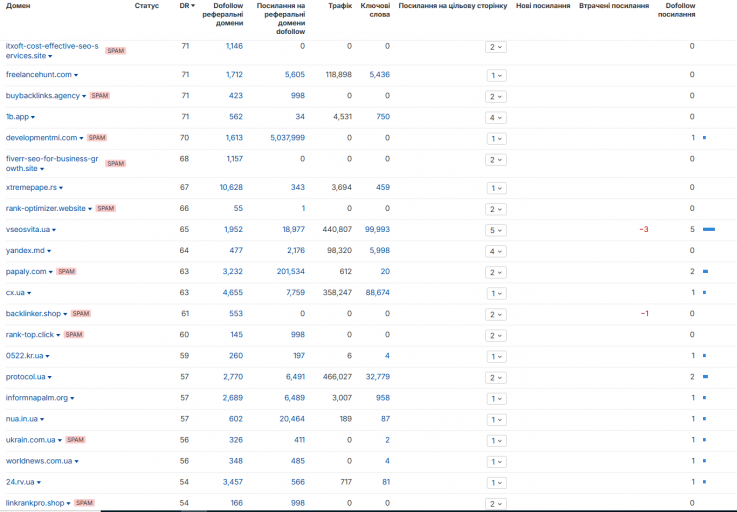737x512 pixels.
Task: Click the Ключові слова column header
Action: [x=375, y=10]
